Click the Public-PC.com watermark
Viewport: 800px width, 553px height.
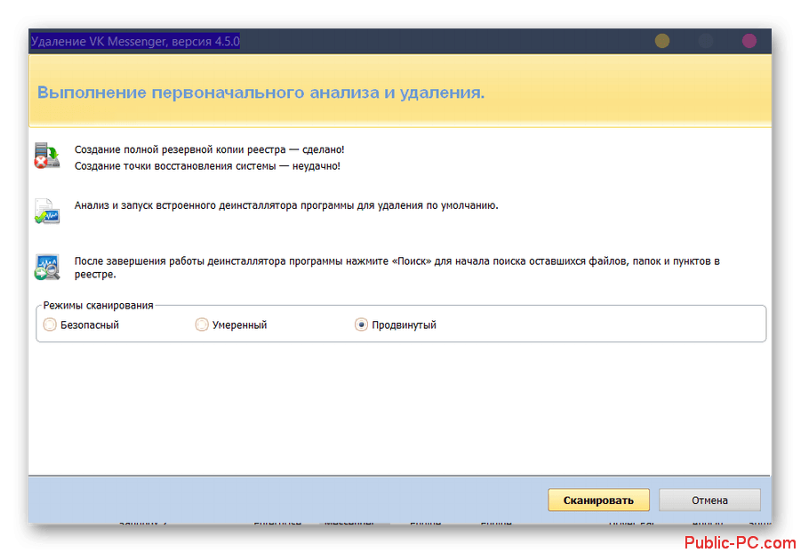point(740,541)
